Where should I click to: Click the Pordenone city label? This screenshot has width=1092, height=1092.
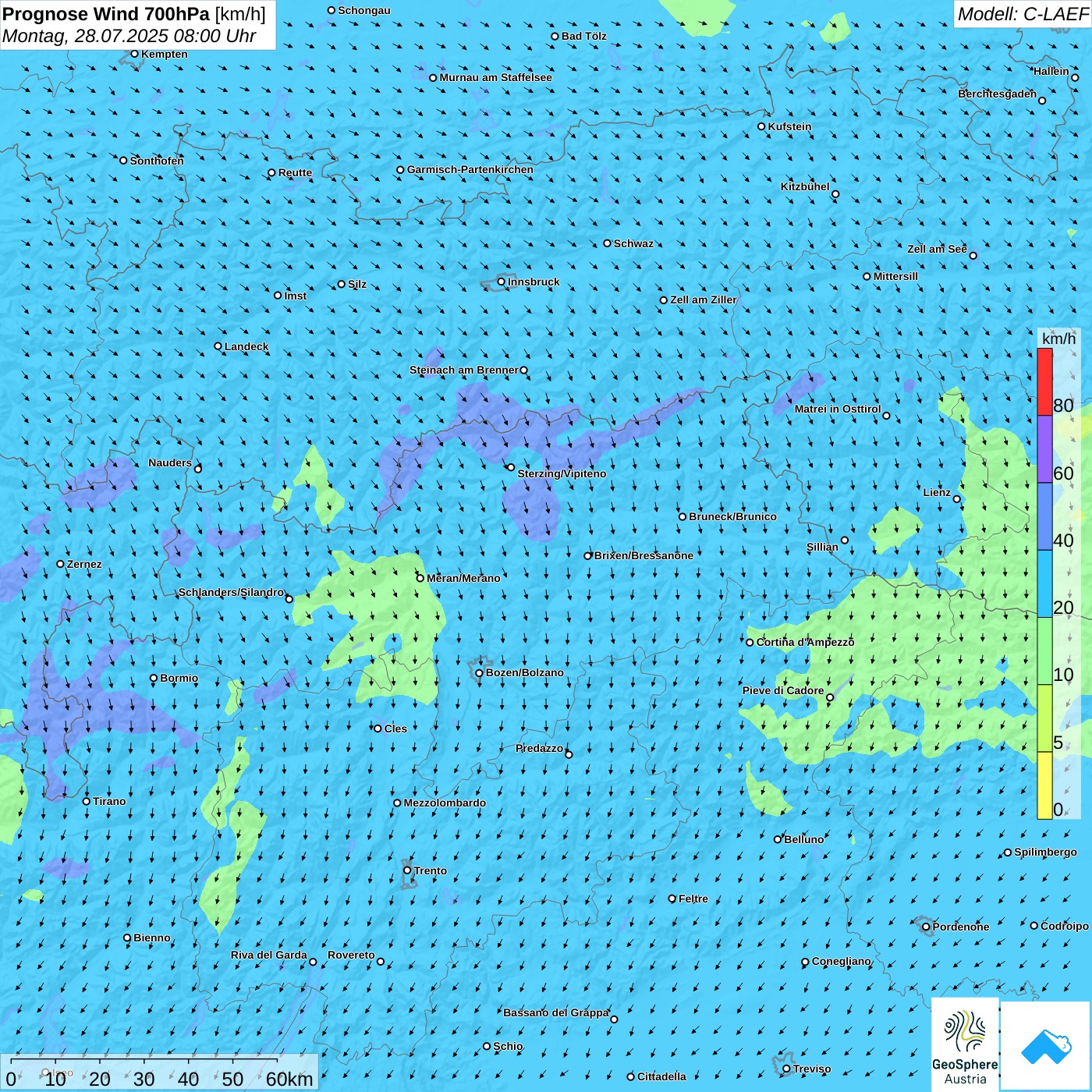[961, 927]
